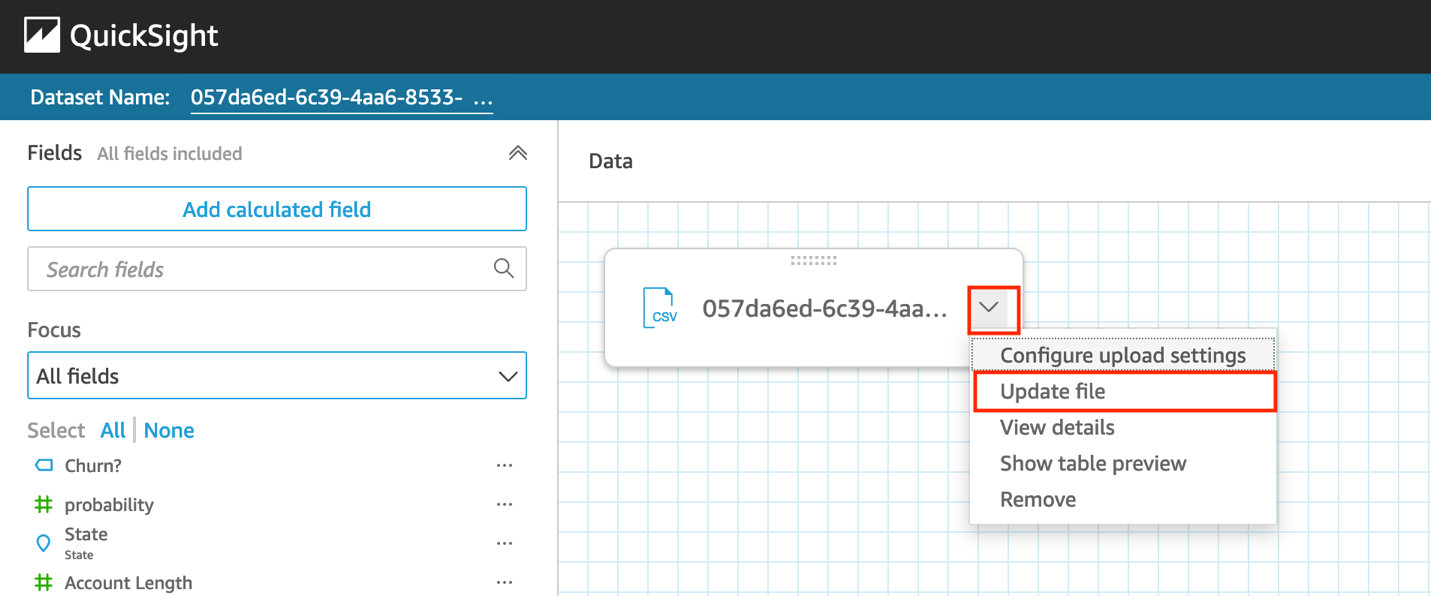Open the options menu for probability field
The image size is (1431, 596).
tap(505, 505)
